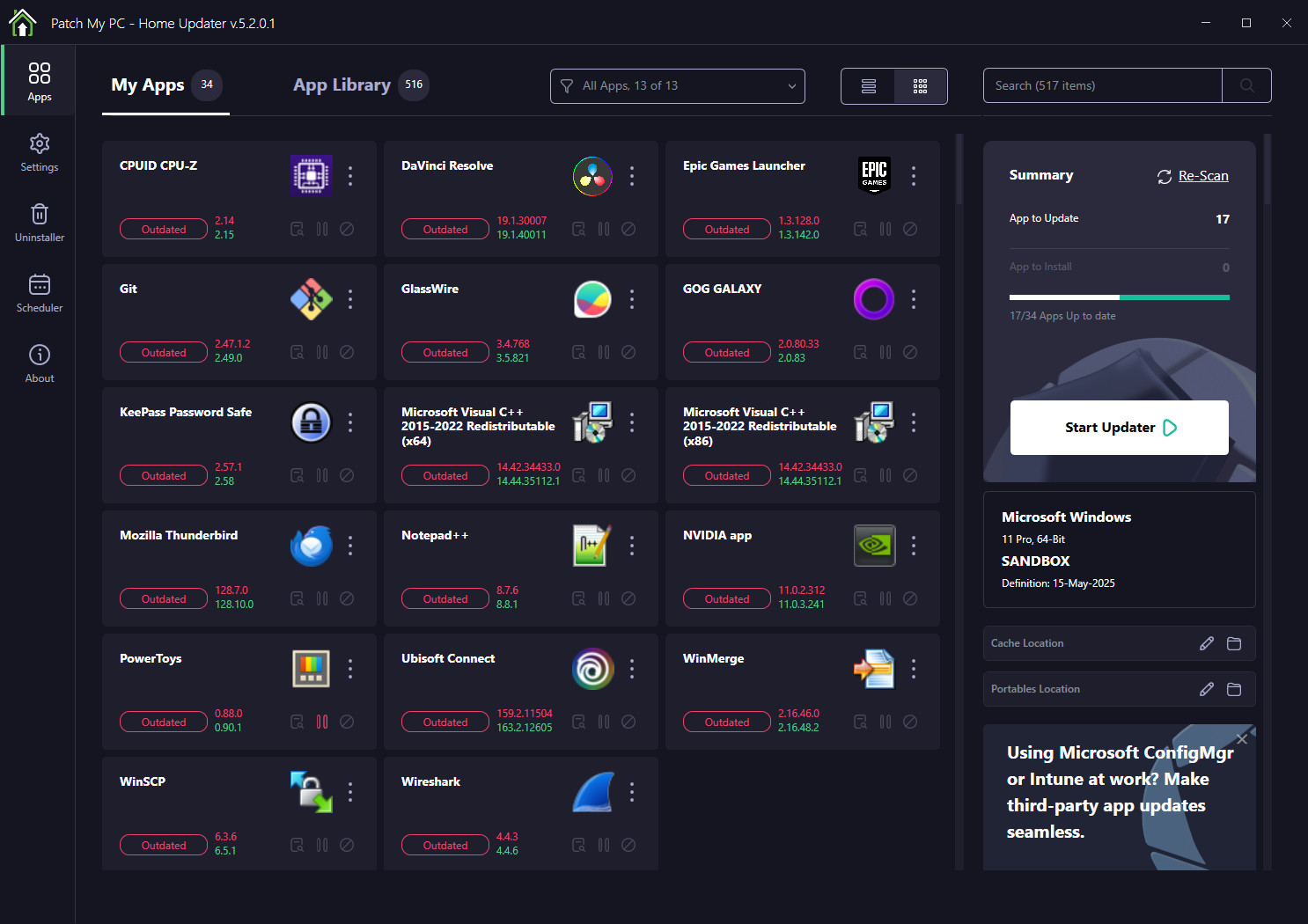Click the Start Updater button

coord(1120,428)
